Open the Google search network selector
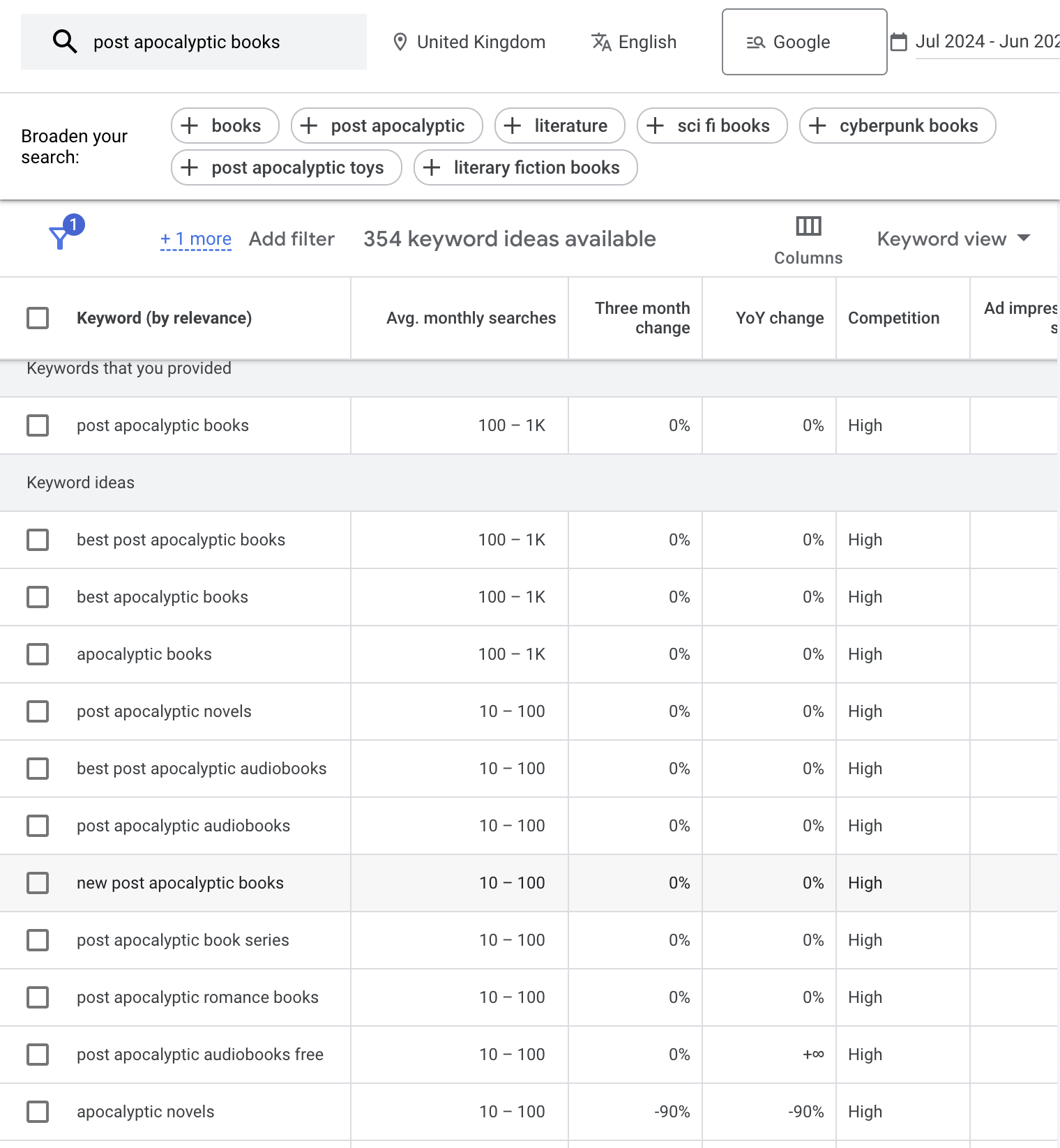Image resolution: width=1060 pixels, height=1148 pixels. coord(804,42)
